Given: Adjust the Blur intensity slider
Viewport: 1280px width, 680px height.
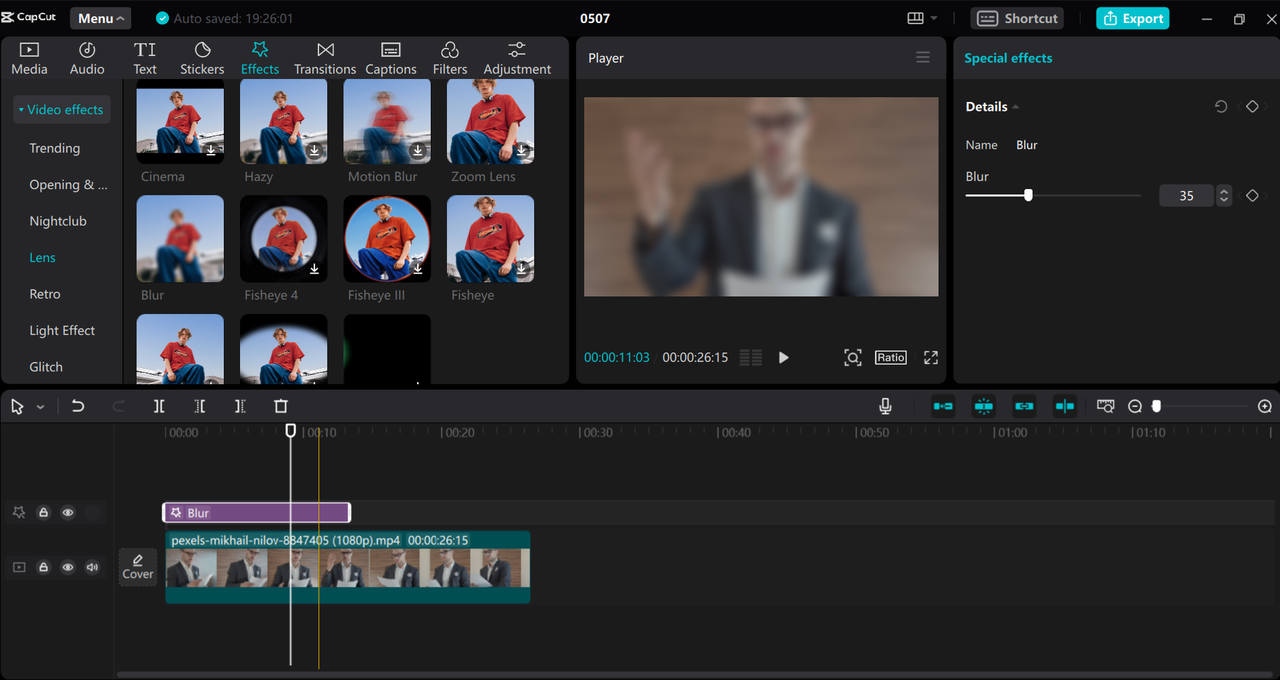Looking at the screenshot, I should point(1028,196).
